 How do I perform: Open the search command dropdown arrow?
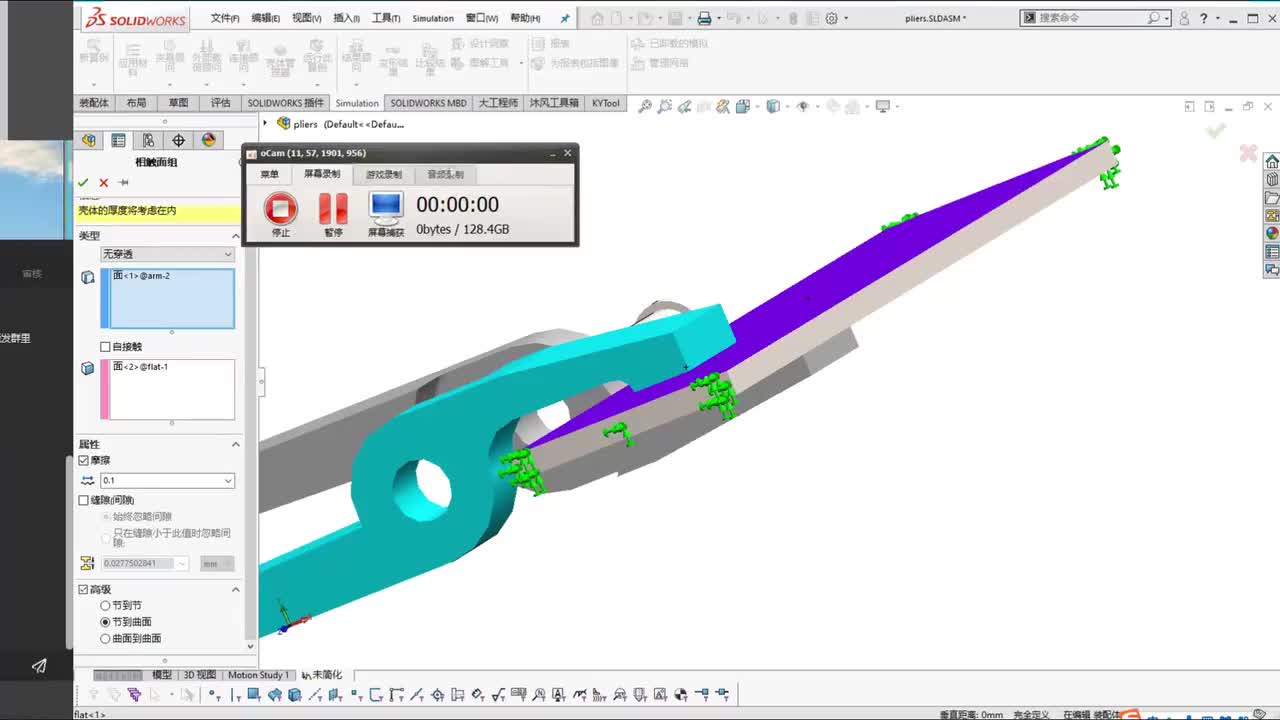(1168, 18)
